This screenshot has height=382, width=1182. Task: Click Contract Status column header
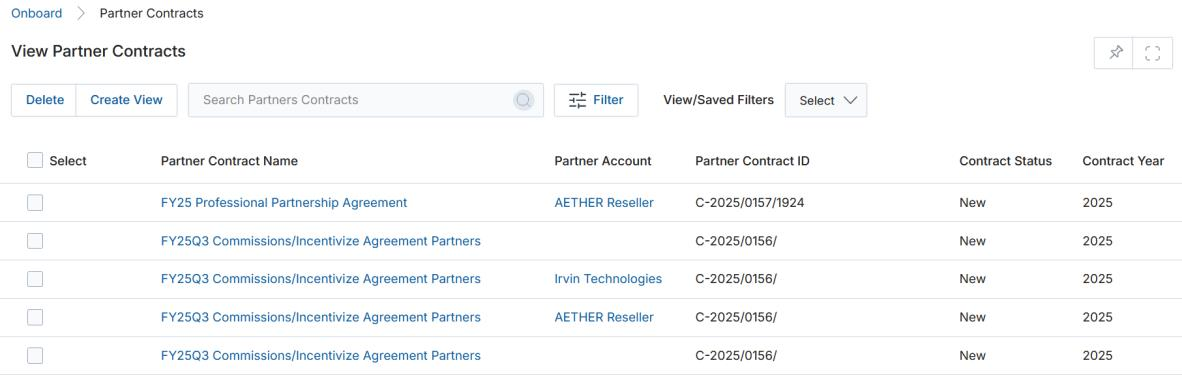point(1006,160)
